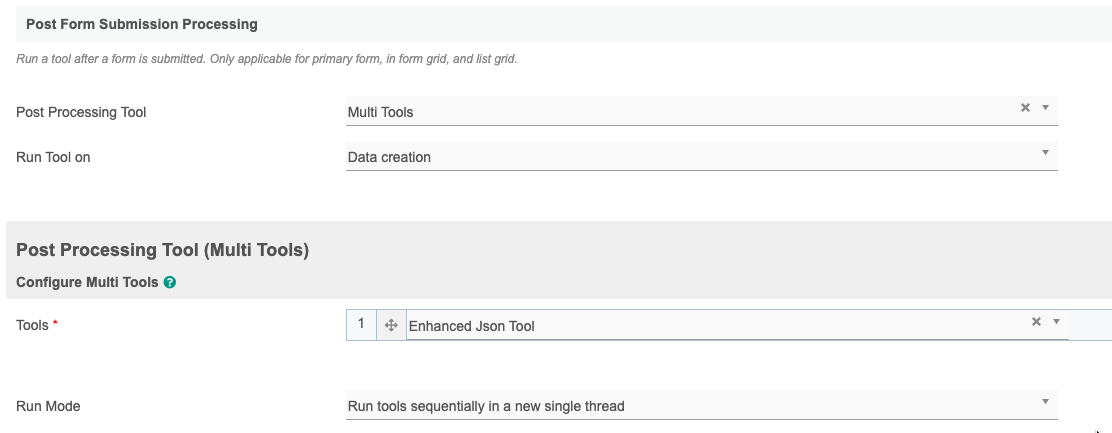Expand the Run Tool on dropdown arrow

[1045, 153]
